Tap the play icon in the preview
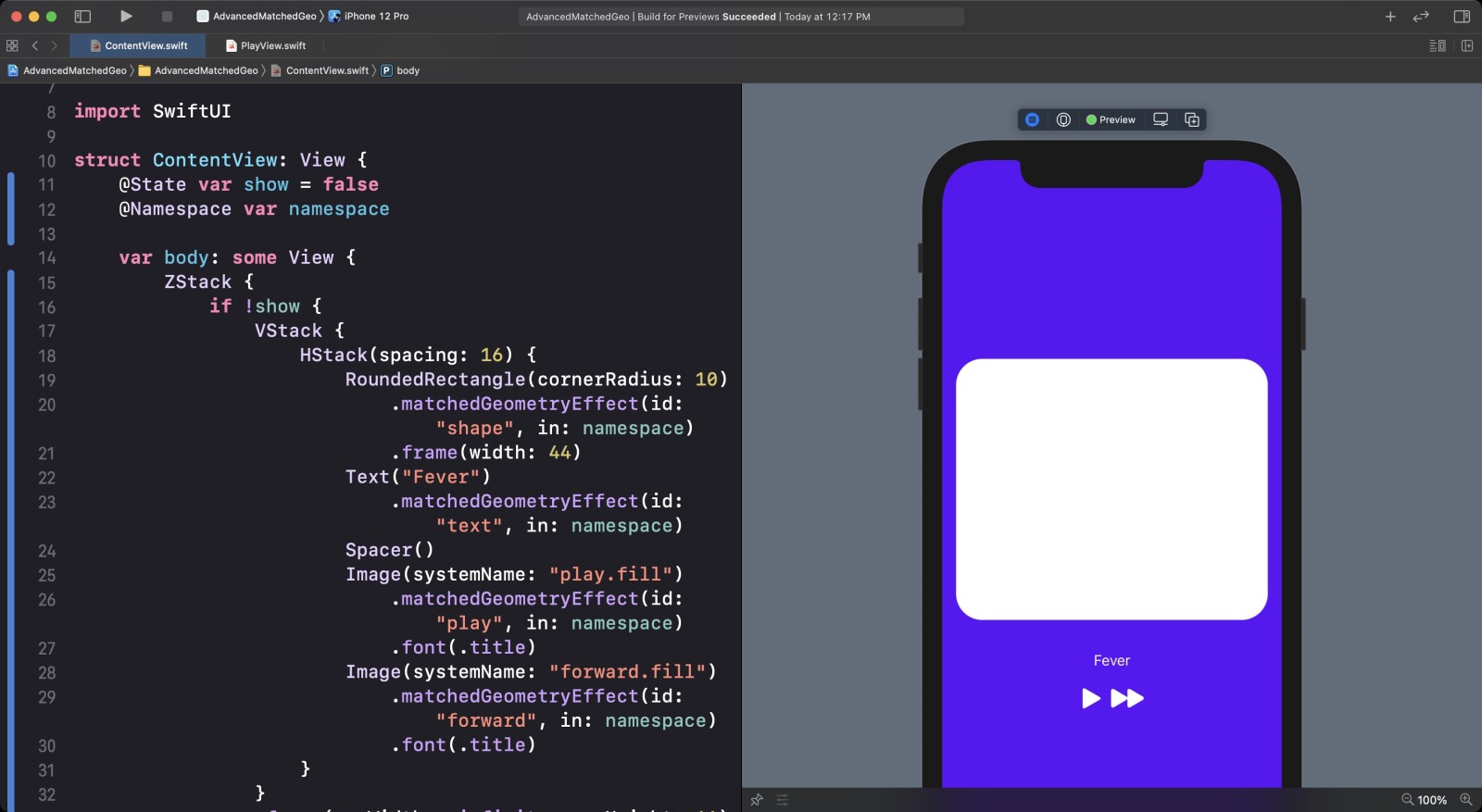1482x812 pixels. (x=1091, y=698)
